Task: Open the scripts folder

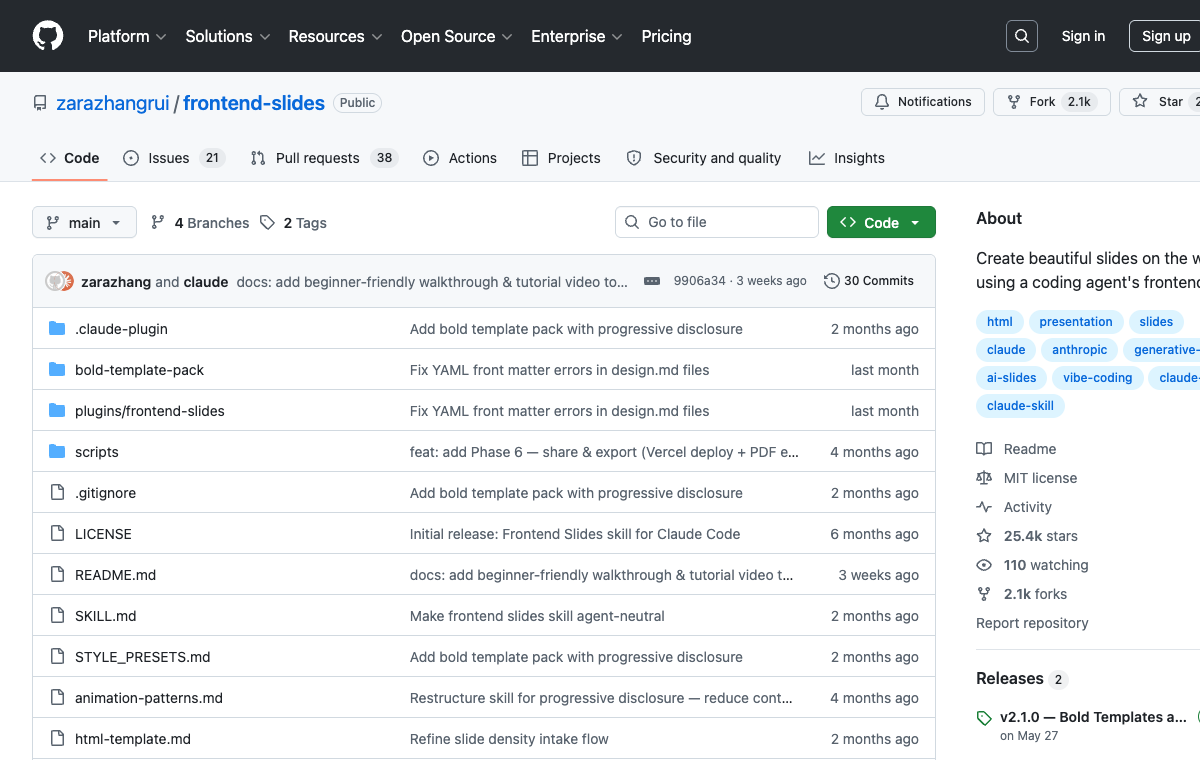Action: 97,452
